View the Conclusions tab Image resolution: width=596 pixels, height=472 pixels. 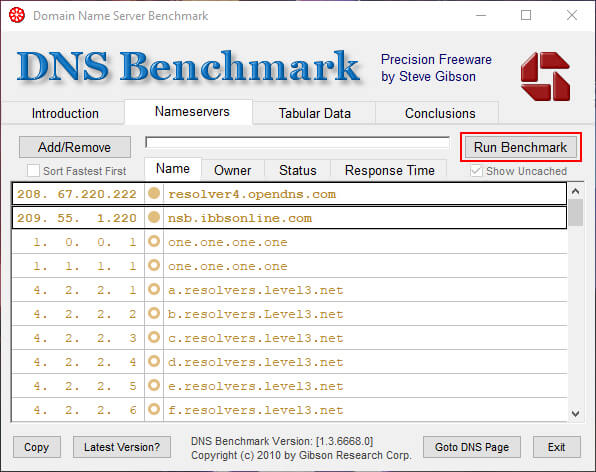[x=440, y=113]
